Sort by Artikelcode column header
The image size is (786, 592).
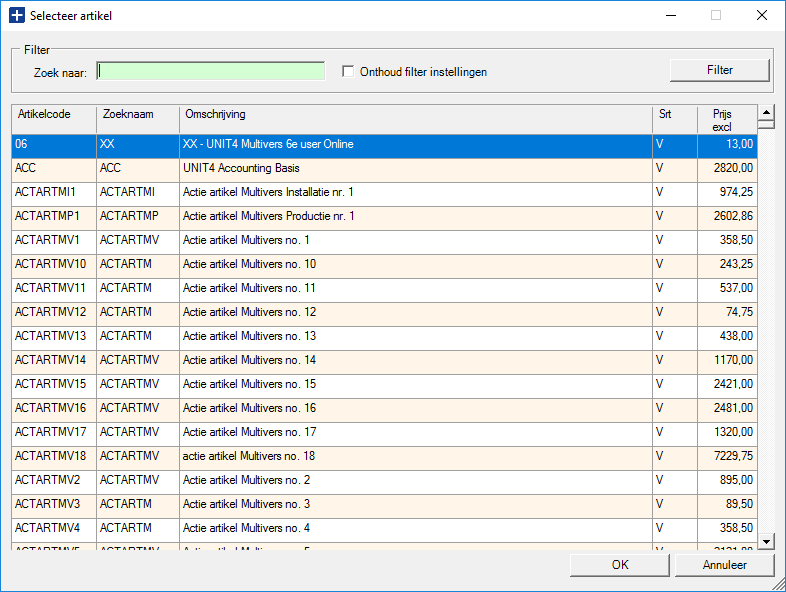point(54,119)
